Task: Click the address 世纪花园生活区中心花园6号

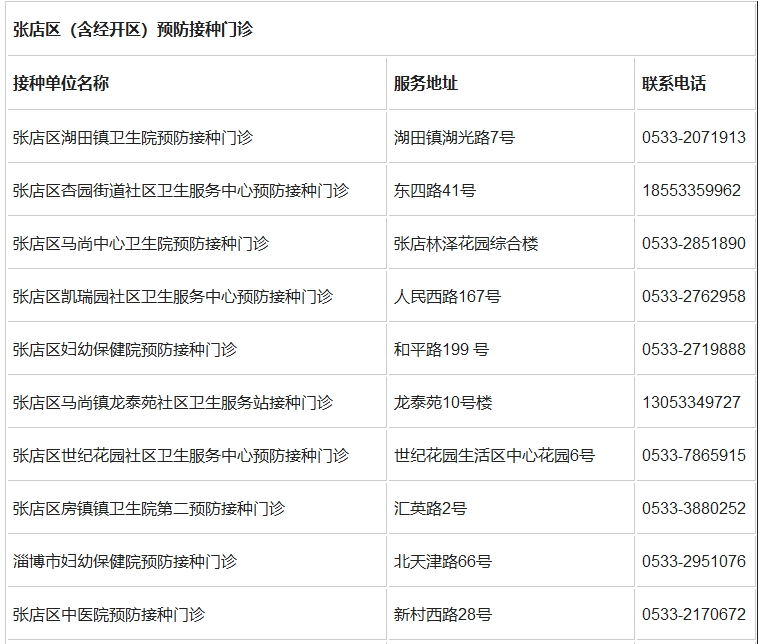Action: click(x=494, y=455)
